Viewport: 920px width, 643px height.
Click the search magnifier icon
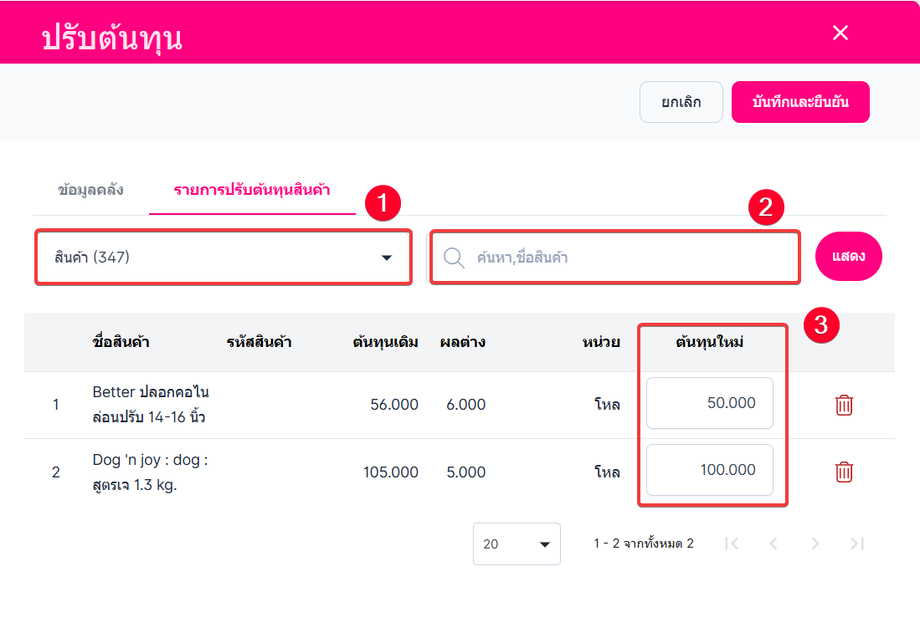pos(454,258)
